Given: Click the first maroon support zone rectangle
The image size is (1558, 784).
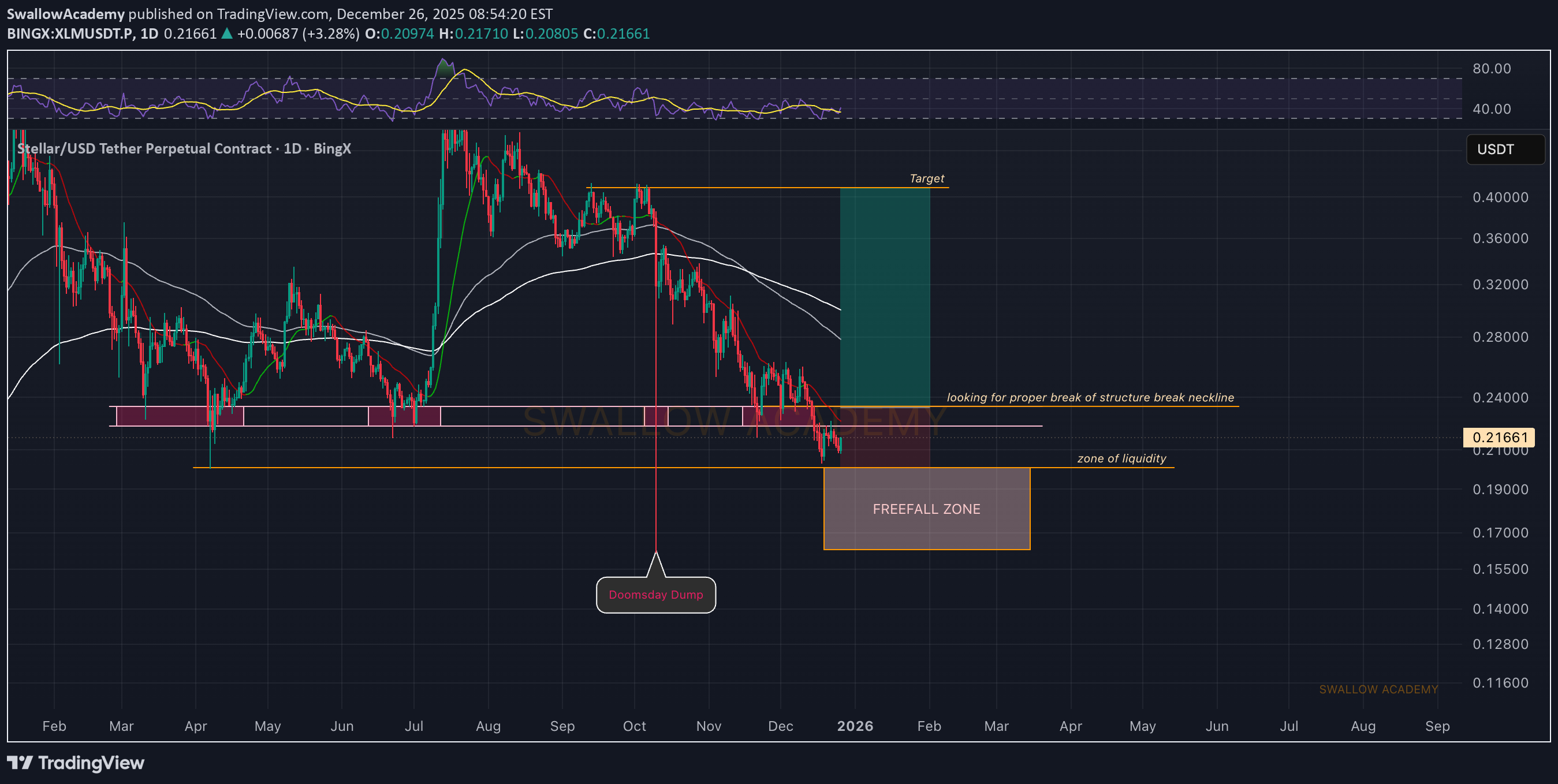Looking at the screenshot, I should 180,416.
